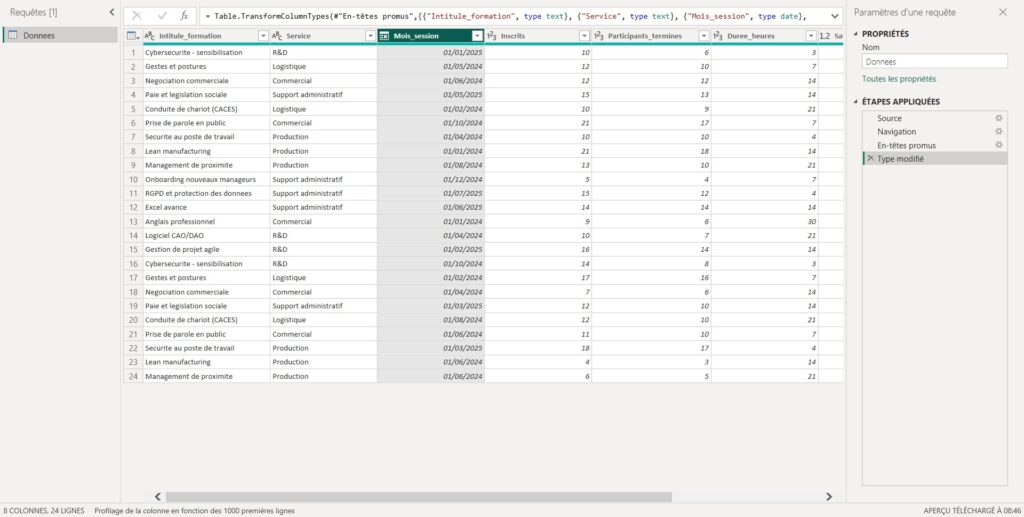Select 'Management de proximite' cell in row 24
The image size is (1024, 517).
206,377
